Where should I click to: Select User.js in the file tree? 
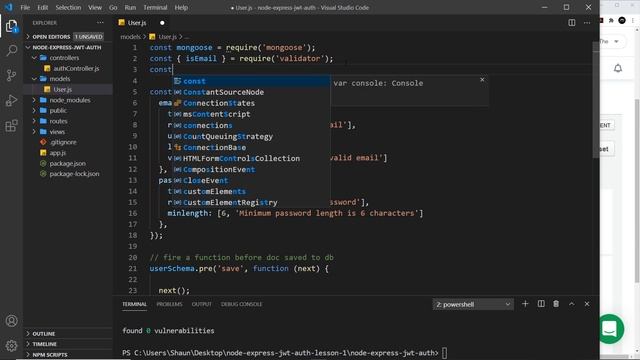coord(68,89)
